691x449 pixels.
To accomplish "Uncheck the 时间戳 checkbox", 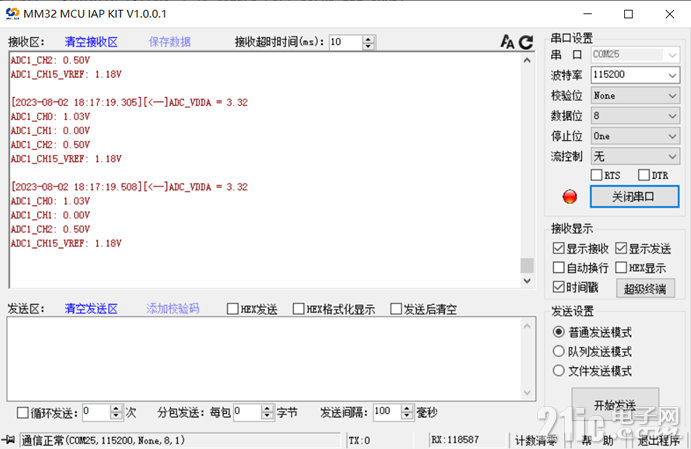I will 558,287.
